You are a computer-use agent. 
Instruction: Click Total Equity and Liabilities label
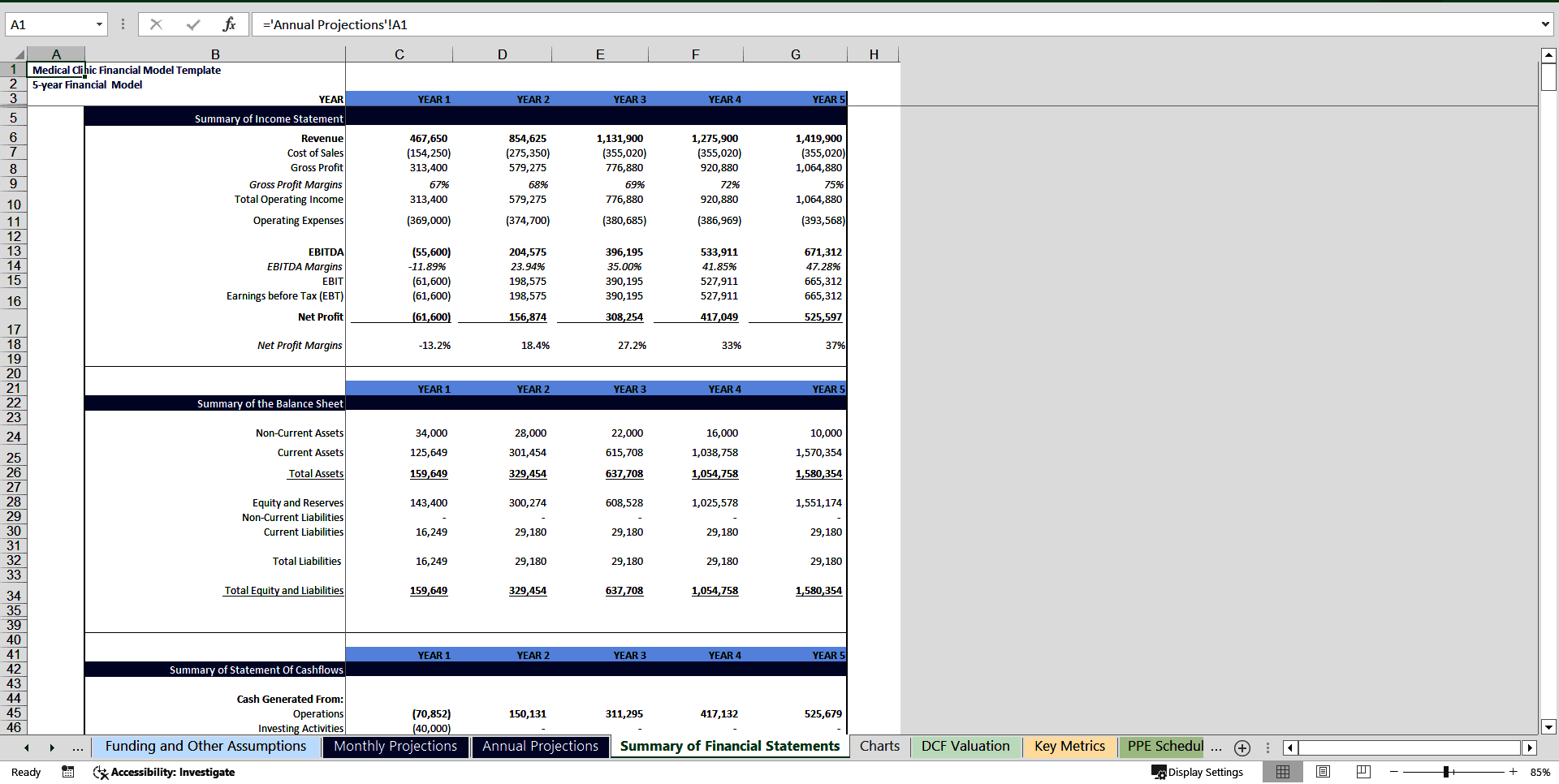pyautogui.click(x=283, y=591)
